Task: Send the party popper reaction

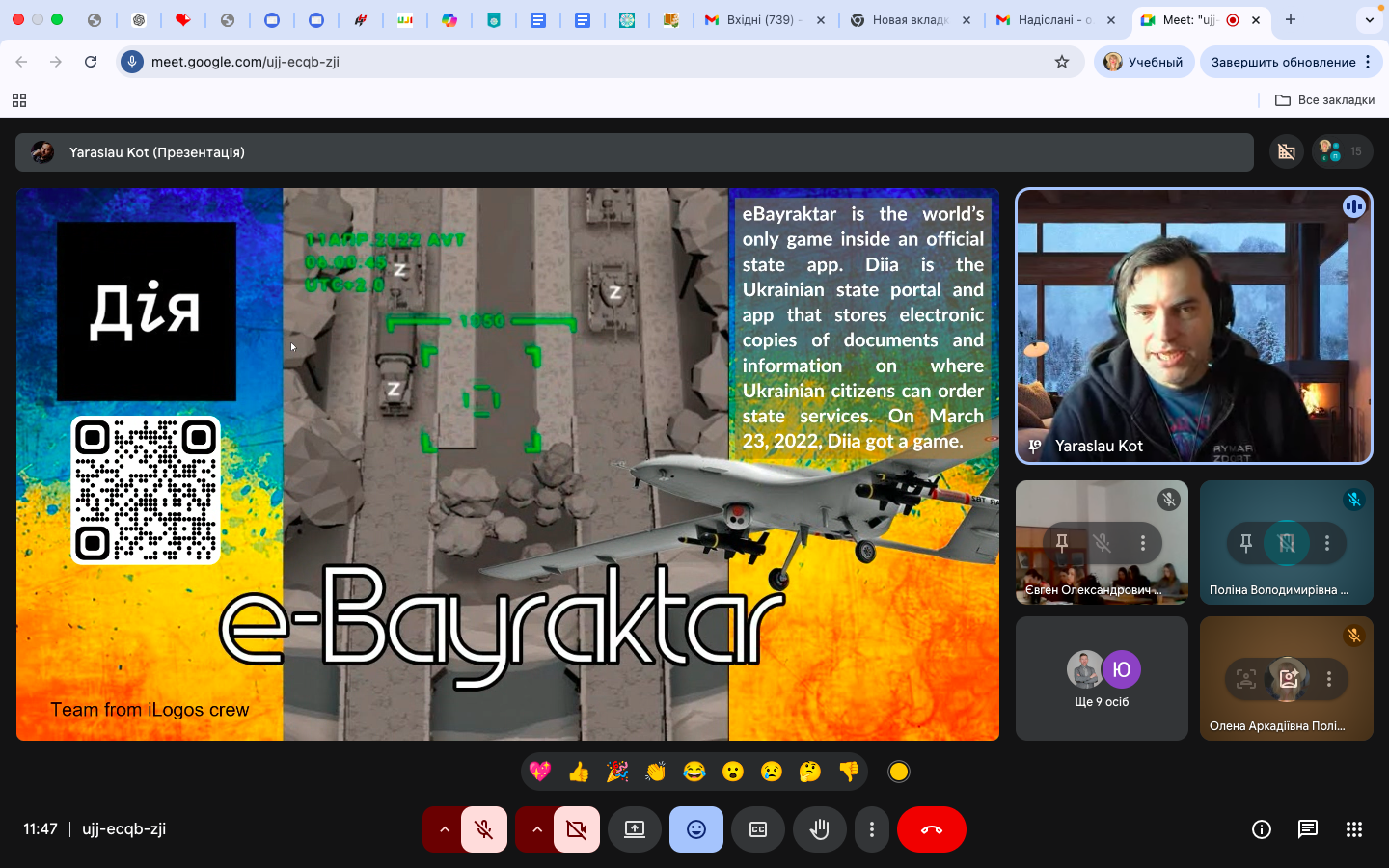Action: (x=617, y=772)
